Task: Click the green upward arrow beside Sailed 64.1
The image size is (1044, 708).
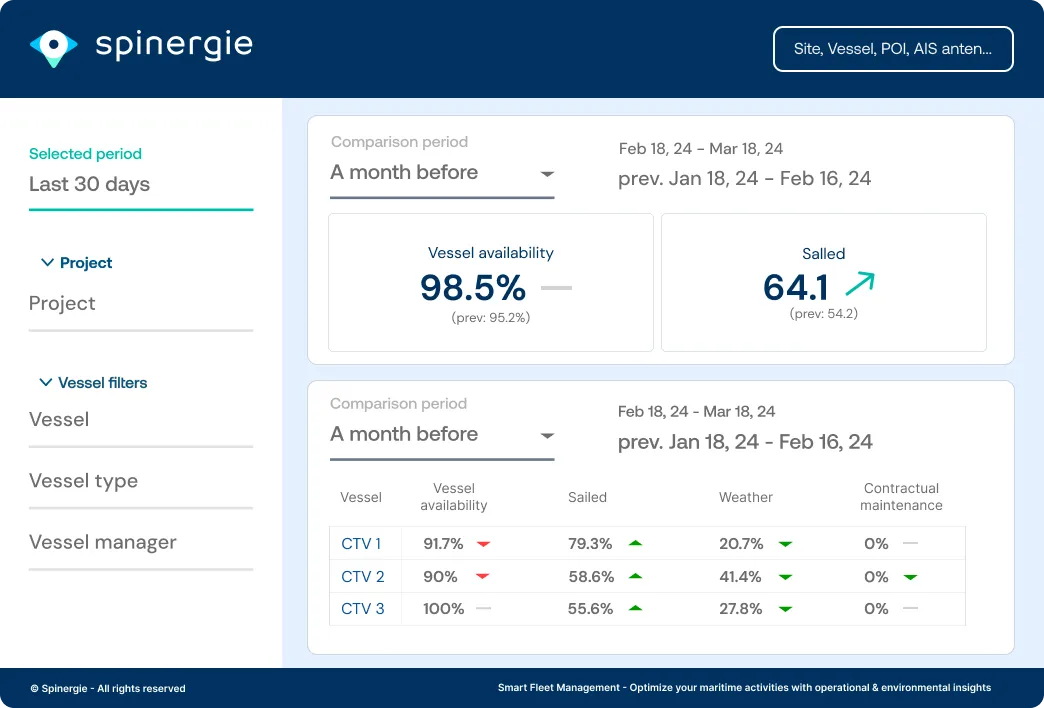Action: (859, 285)
